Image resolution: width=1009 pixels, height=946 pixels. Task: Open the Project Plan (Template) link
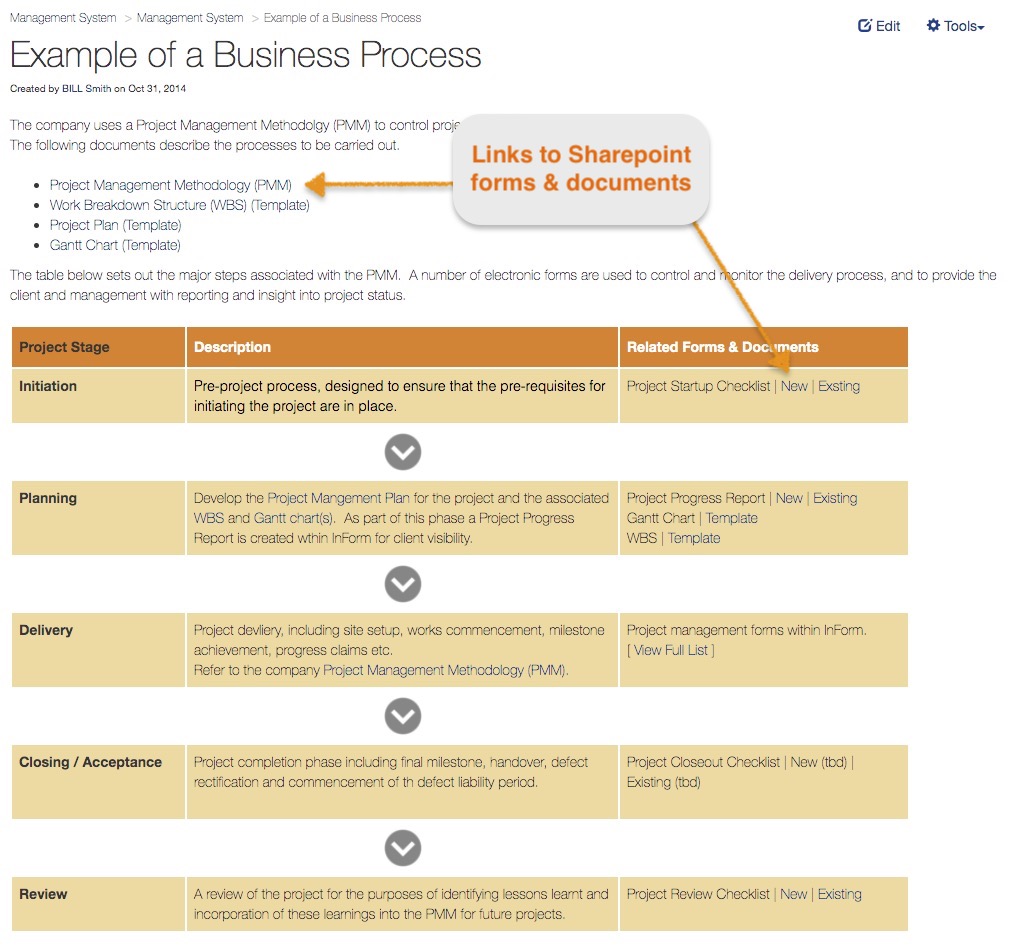pyautogui.click(x=116, y=225)
